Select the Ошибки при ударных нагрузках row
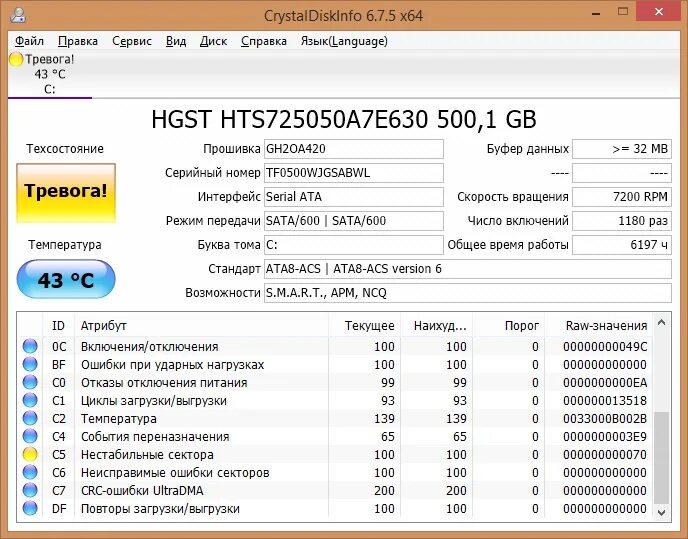Viewport: 688px width, 539px height. click(x=335, y=364)
